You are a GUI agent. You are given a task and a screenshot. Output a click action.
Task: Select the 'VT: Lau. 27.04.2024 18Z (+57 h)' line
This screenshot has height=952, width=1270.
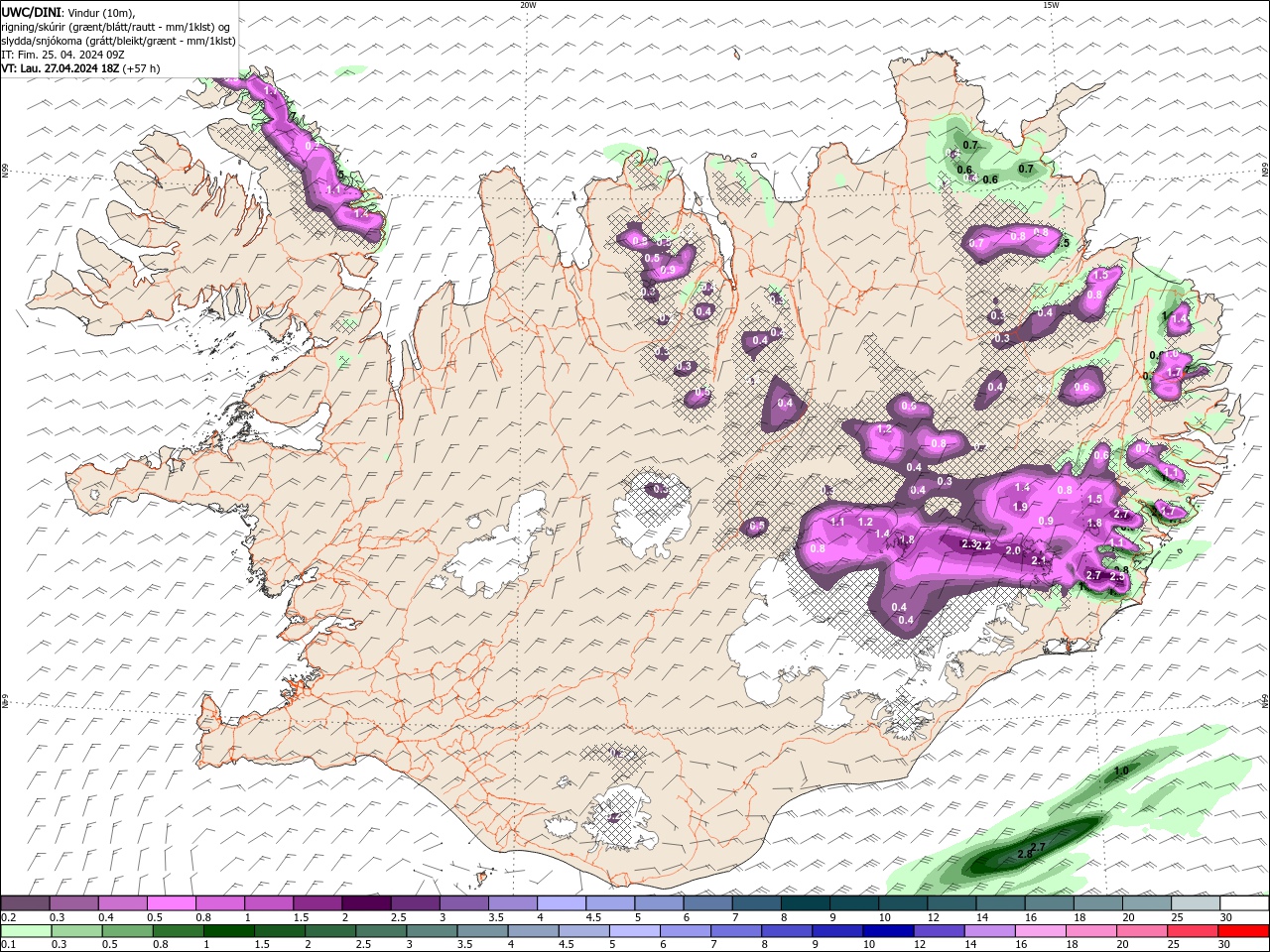(80, 68)
